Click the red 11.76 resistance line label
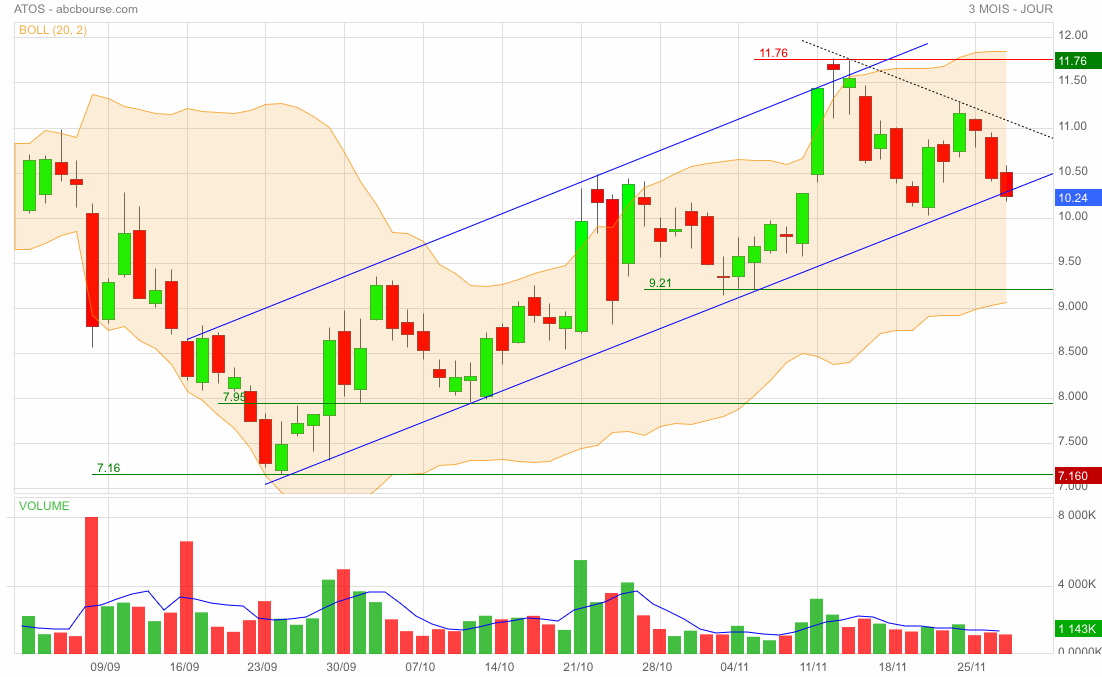This screenshot has width=1102, height=677. tap(773, 53)
